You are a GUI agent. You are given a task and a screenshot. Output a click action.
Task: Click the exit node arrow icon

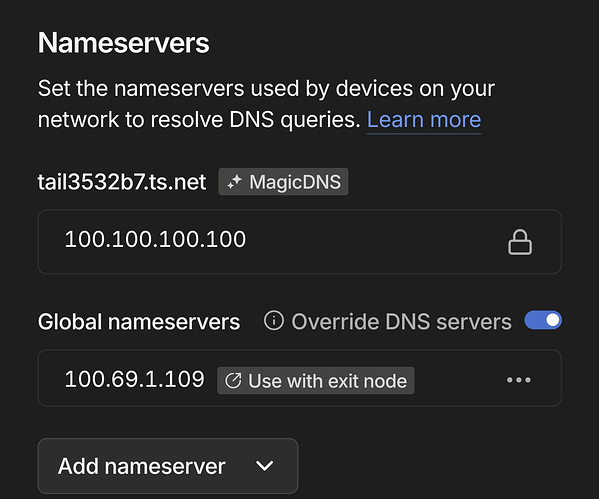coord(233,381)
